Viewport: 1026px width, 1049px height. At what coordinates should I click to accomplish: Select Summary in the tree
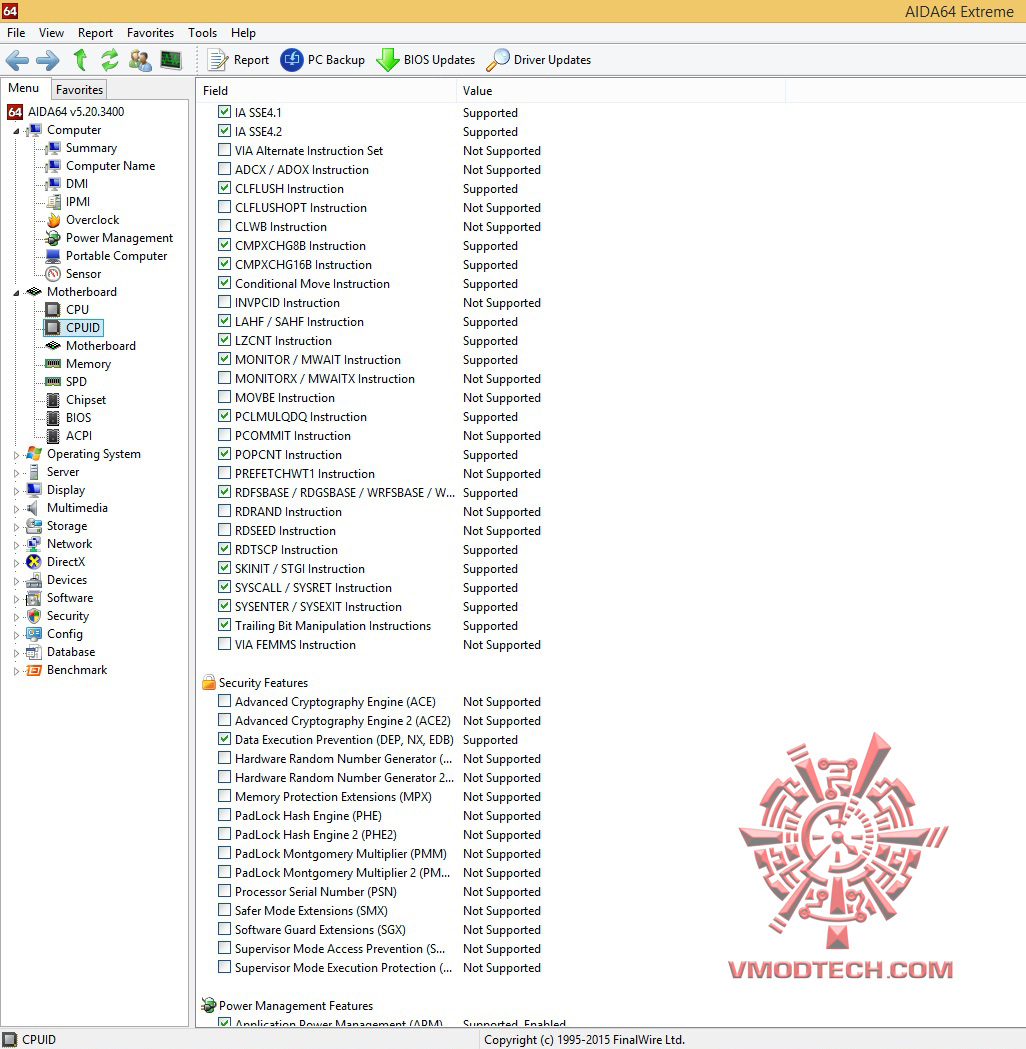point(91,148)
